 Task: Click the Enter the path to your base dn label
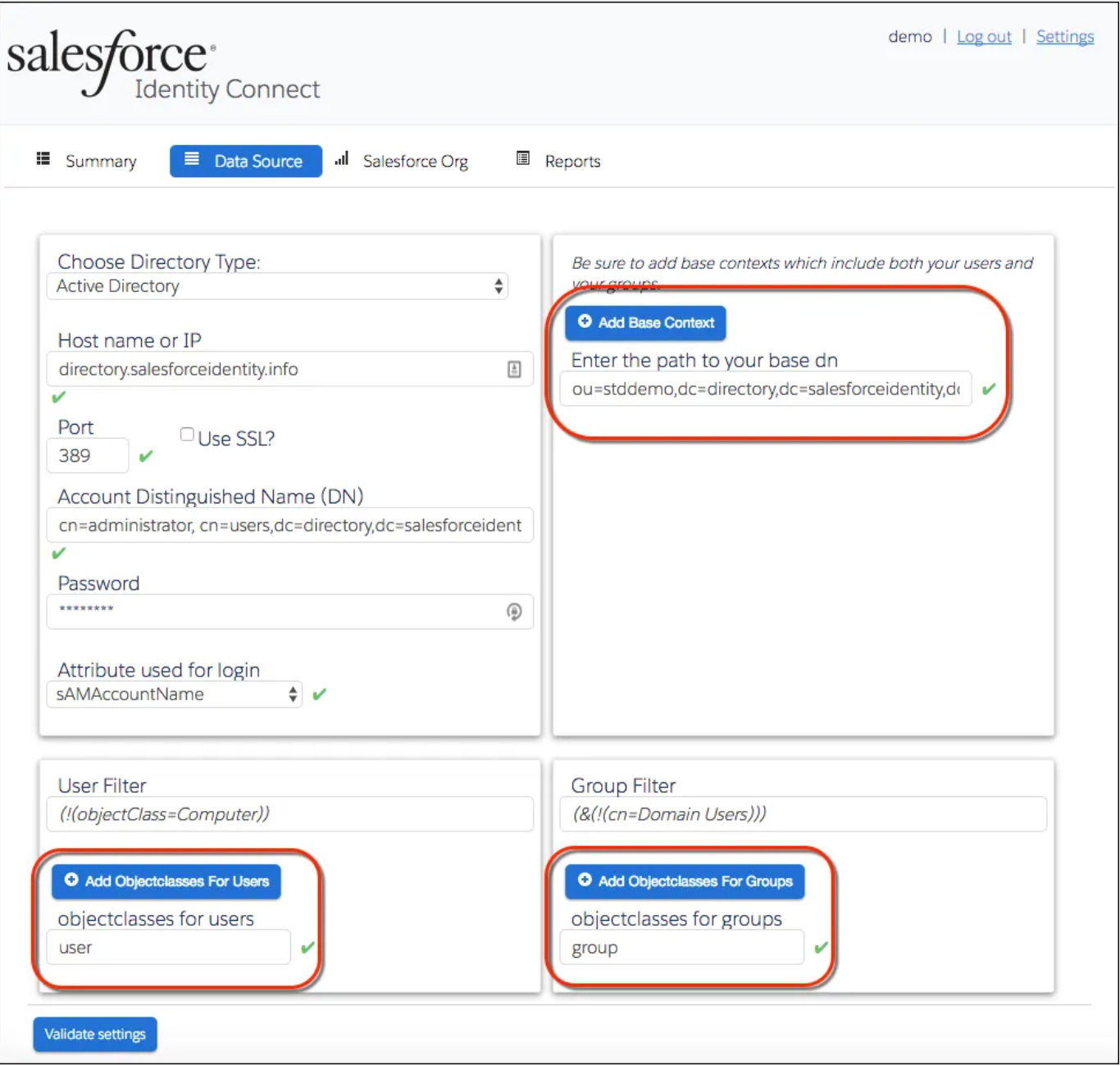coord(704,360)
